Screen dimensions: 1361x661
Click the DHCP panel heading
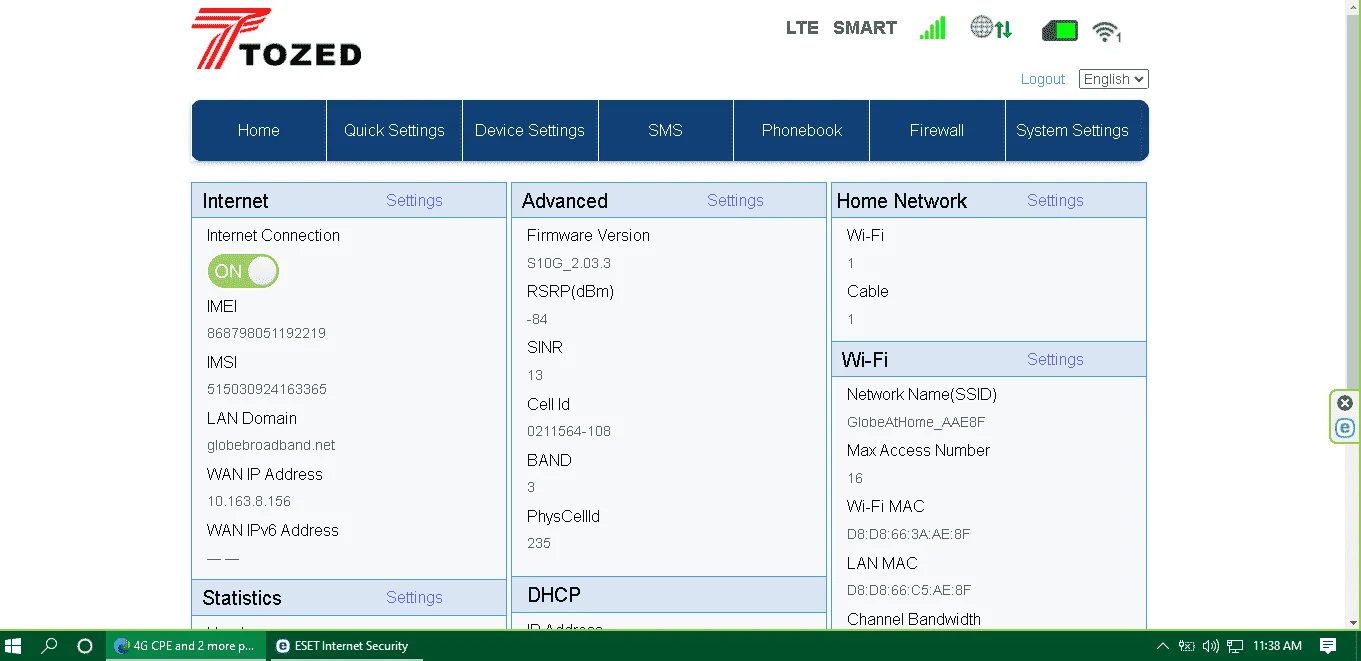[x=554, y=595]
